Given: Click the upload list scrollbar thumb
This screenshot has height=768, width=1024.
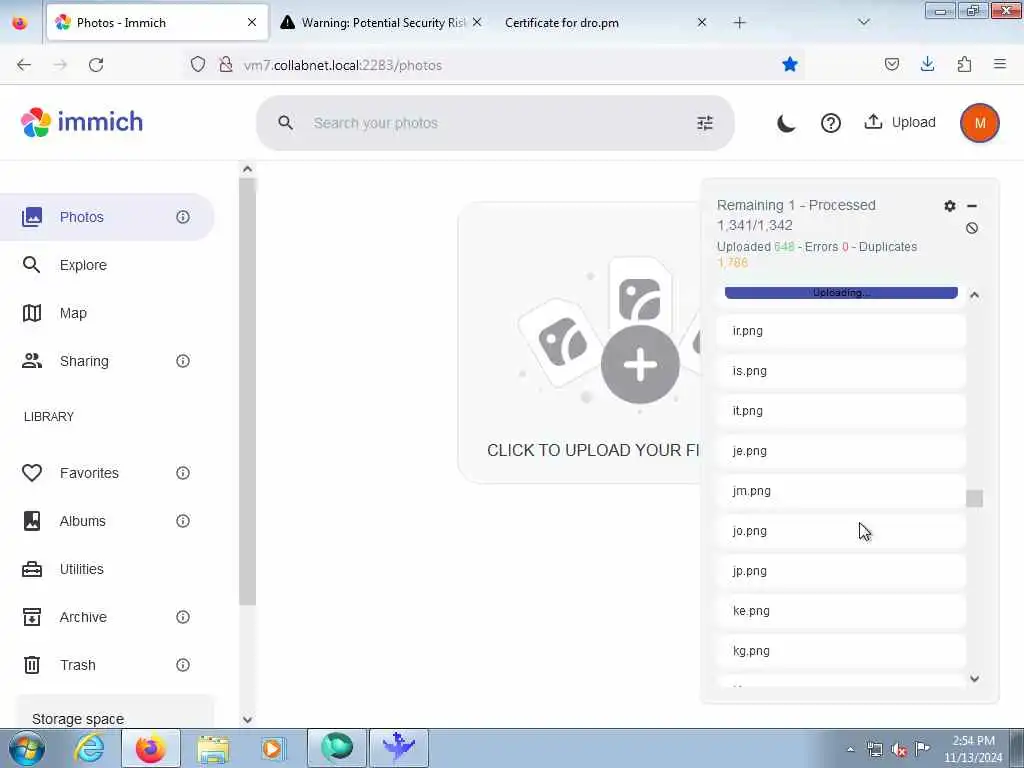Looking at the screenshot, I should 974,498.
